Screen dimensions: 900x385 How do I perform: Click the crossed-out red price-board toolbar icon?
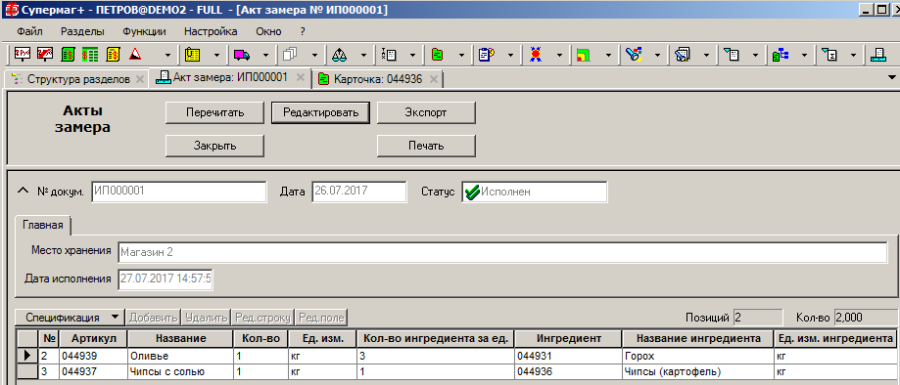coord(45,55)
